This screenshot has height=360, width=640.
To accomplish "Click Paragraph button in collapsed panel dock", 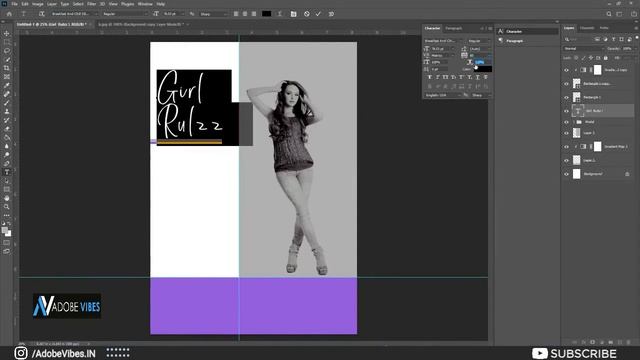I will click(x=527, y=41).
